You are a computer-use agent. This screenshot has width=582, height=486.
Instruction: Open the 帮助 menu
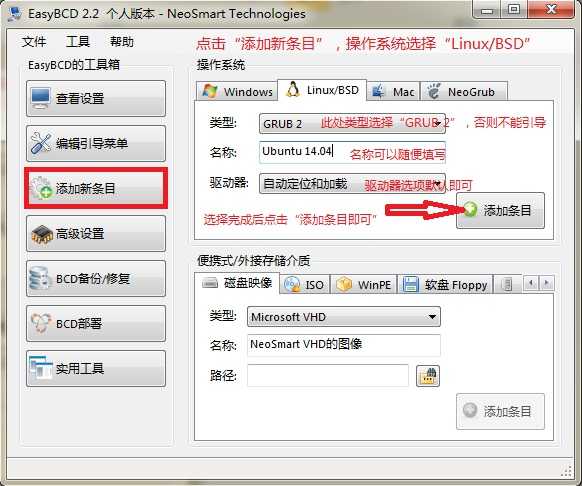coord(122,41)
